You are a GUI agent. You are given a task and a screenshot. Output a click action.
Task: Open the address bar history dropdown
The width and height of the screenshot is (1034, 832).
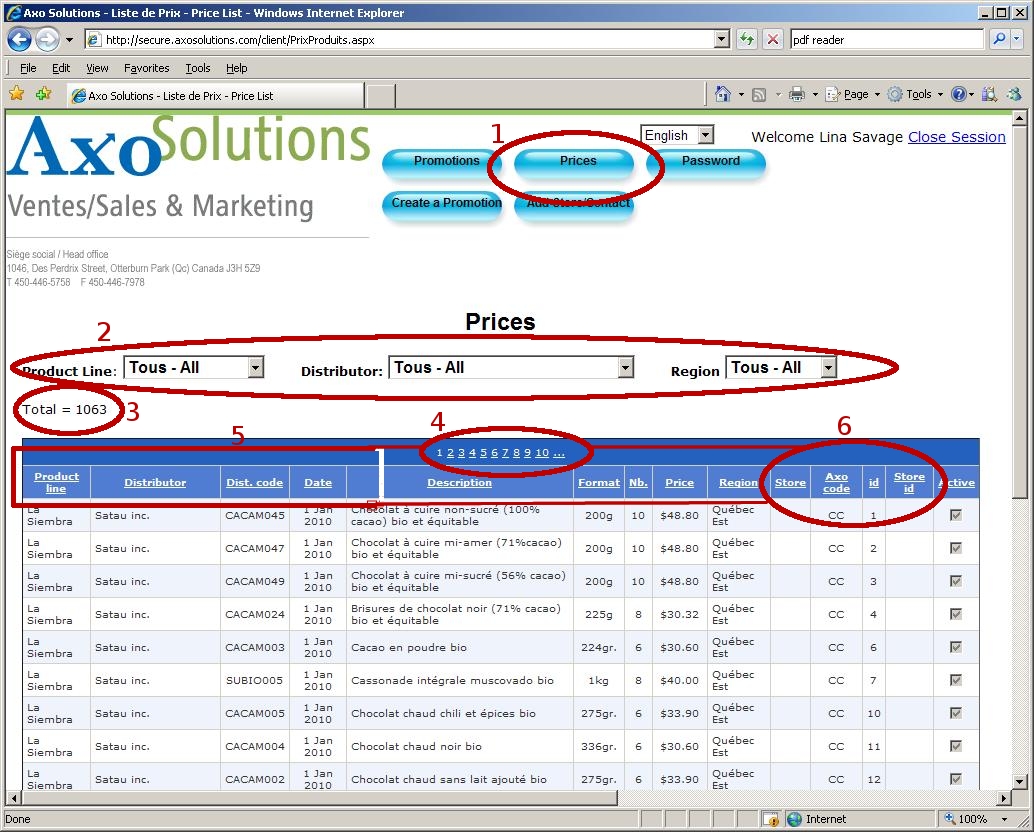click(722, 40)
